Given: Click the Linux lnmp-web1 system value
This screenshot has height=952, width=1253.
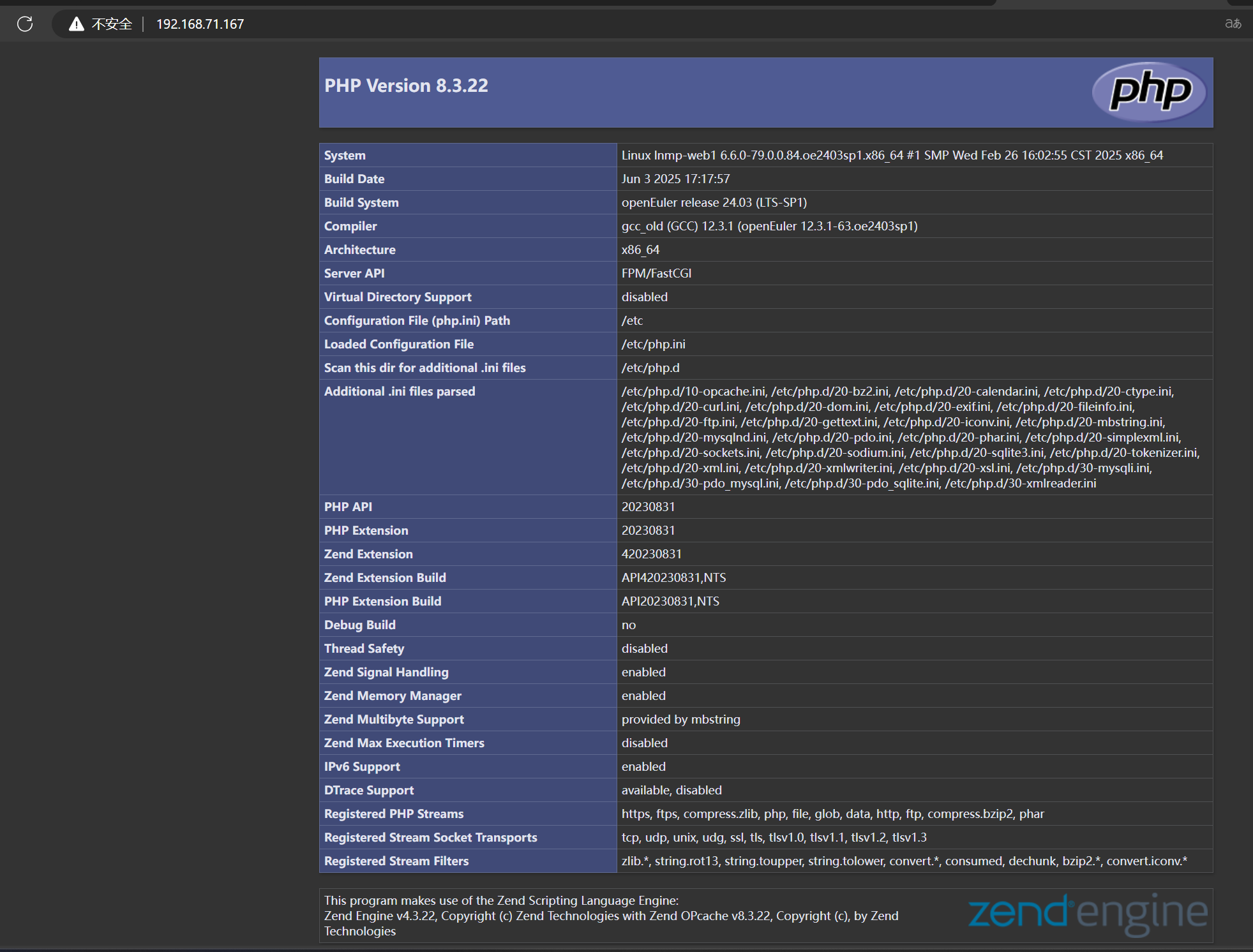Looking at the screenshot, I should [892, 155].
